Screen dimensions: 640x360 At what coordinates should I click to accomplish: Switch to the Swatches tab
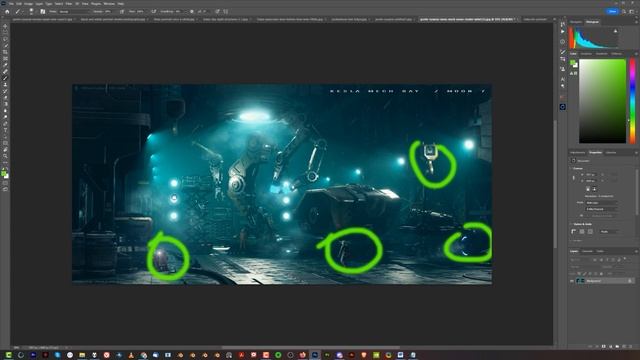pos(586,53)
